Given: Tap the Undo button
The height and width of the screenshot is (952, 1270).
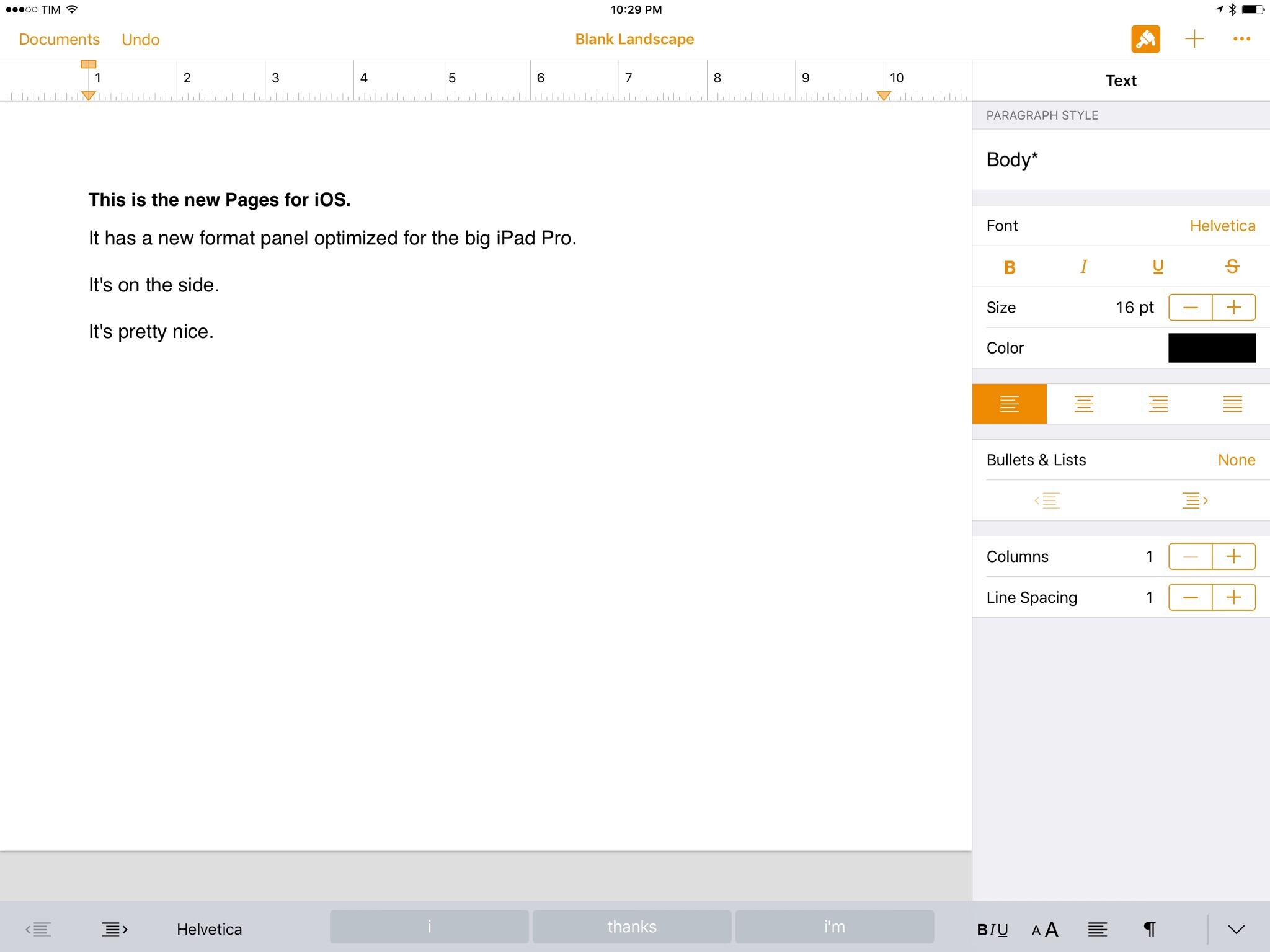Looking at the screenshot, I should pyautogui.click(x=141, y=40).
